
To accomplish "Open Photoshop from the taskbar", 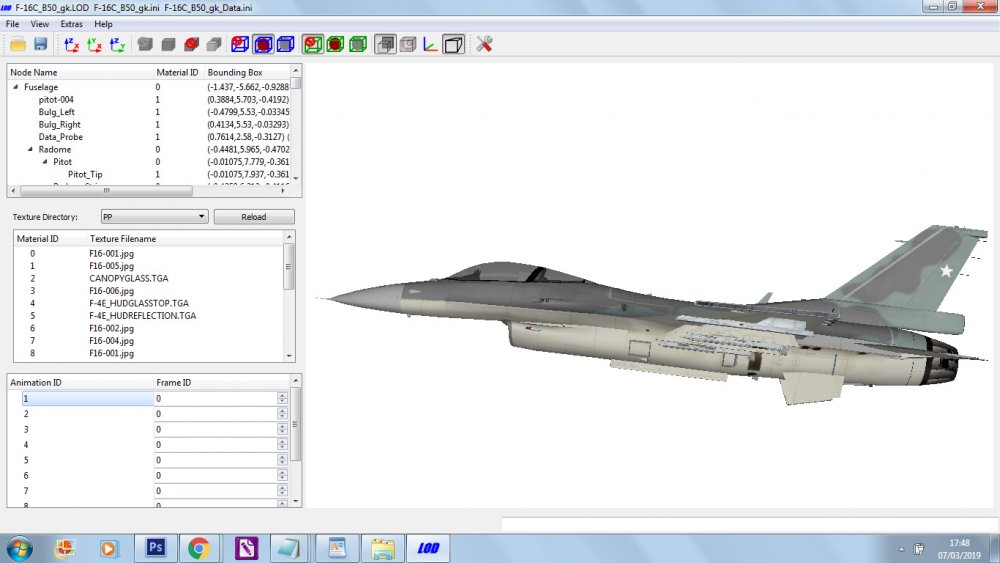I will 156,548.
